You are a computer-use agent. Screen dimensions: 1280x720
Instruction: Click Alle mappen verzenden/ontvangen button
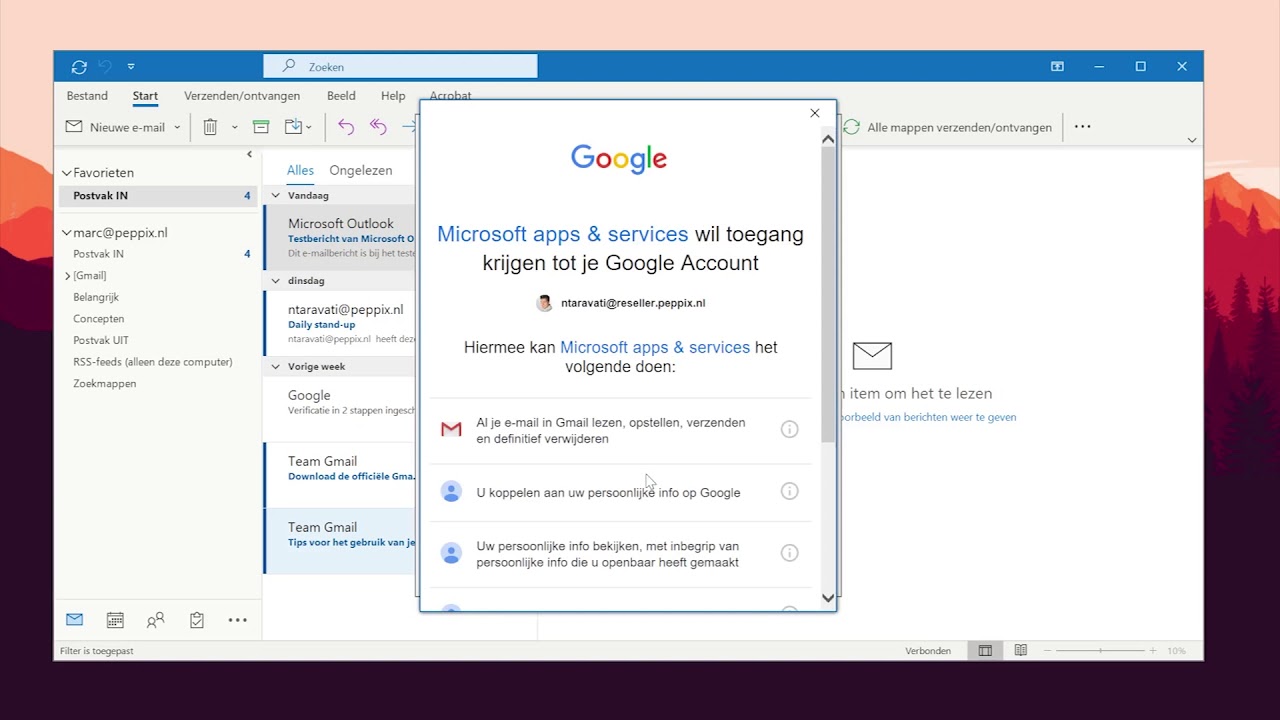click(948, 127)
